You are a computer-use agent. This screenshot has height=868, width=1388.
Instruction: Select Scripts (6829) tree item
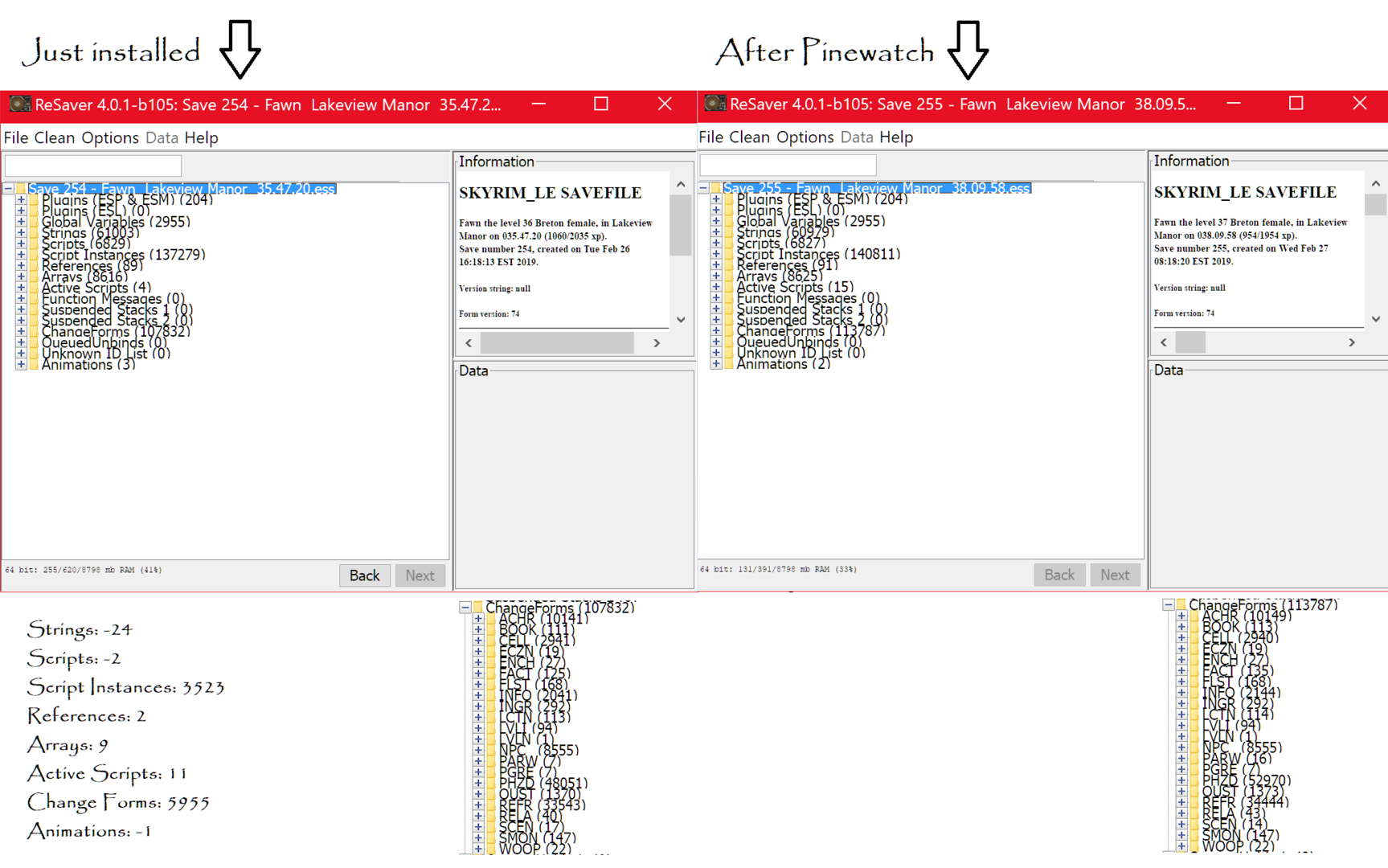pyautogui.click(x=86, y=244)
